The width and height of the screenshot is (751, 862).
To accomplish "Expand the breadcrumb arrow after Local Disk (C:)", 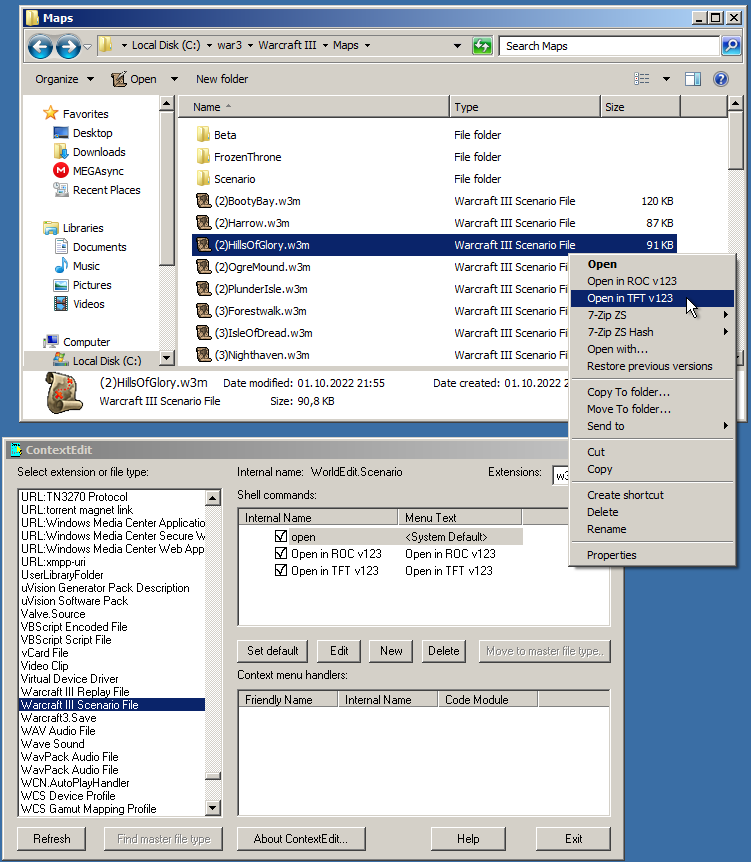I will [209, 46].
